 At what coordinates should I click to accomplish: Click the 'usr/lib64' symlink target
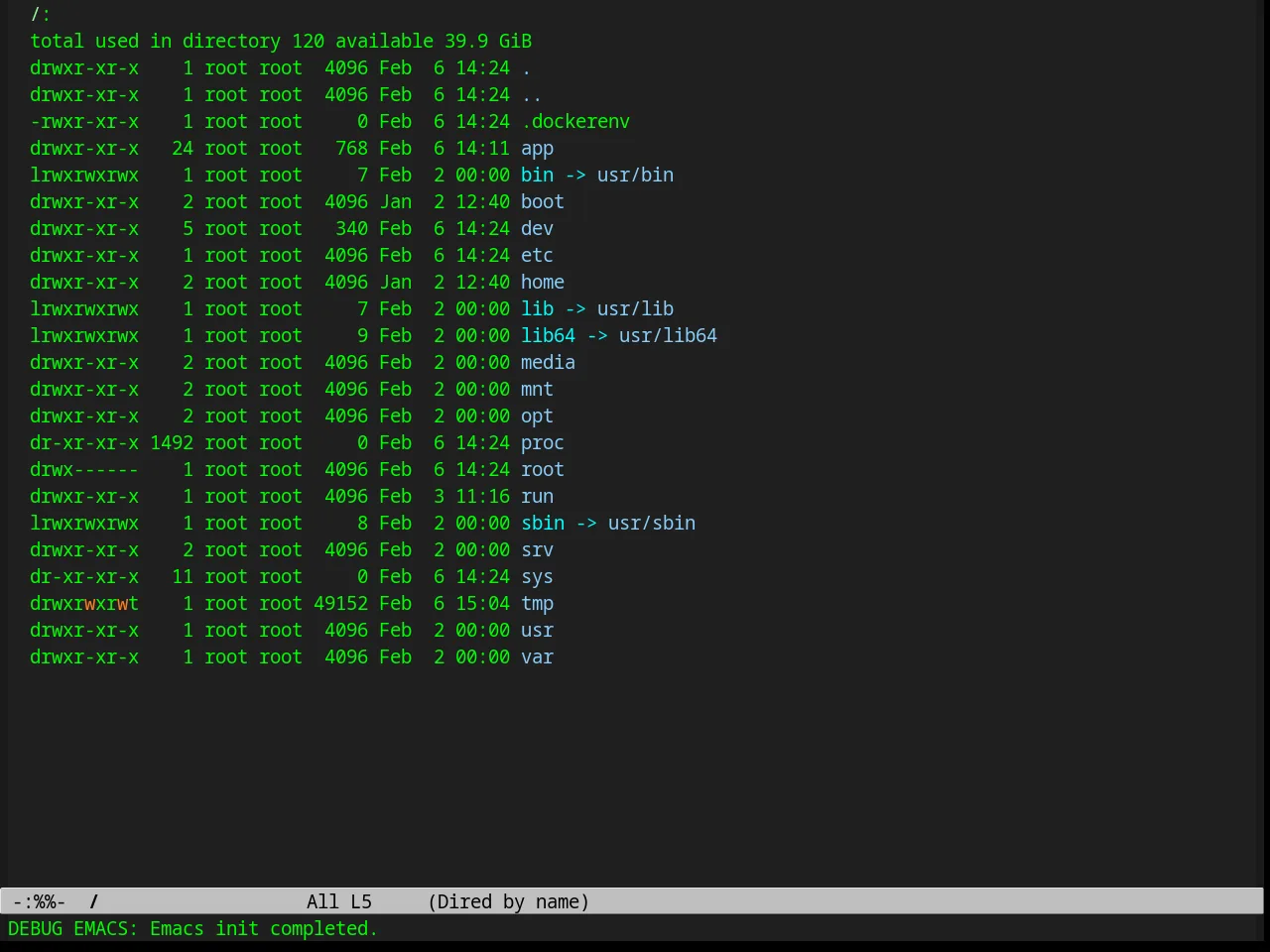668,336
